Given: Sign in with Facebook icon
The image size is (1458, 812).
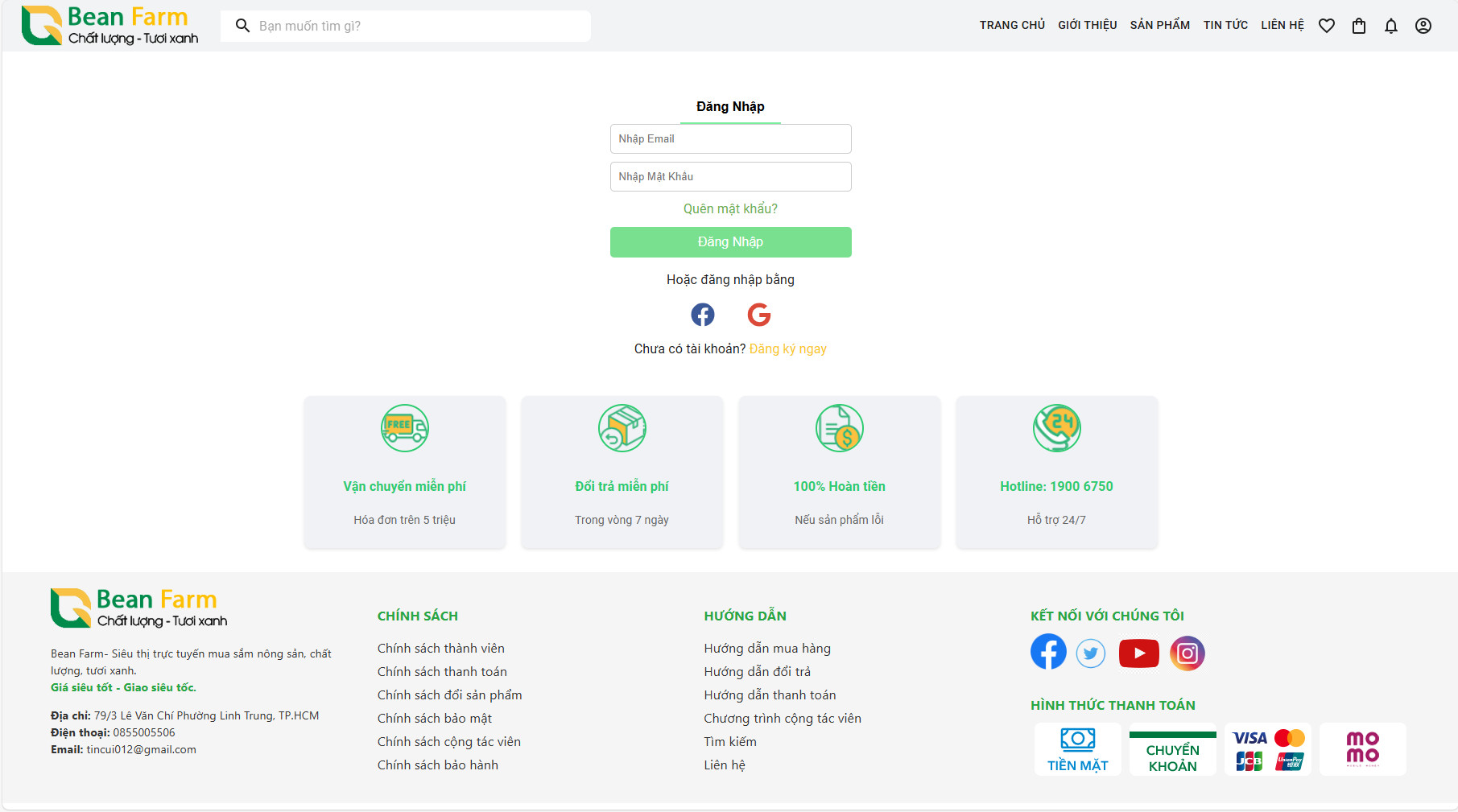Looking at the screenshot, I should [703, 315].
